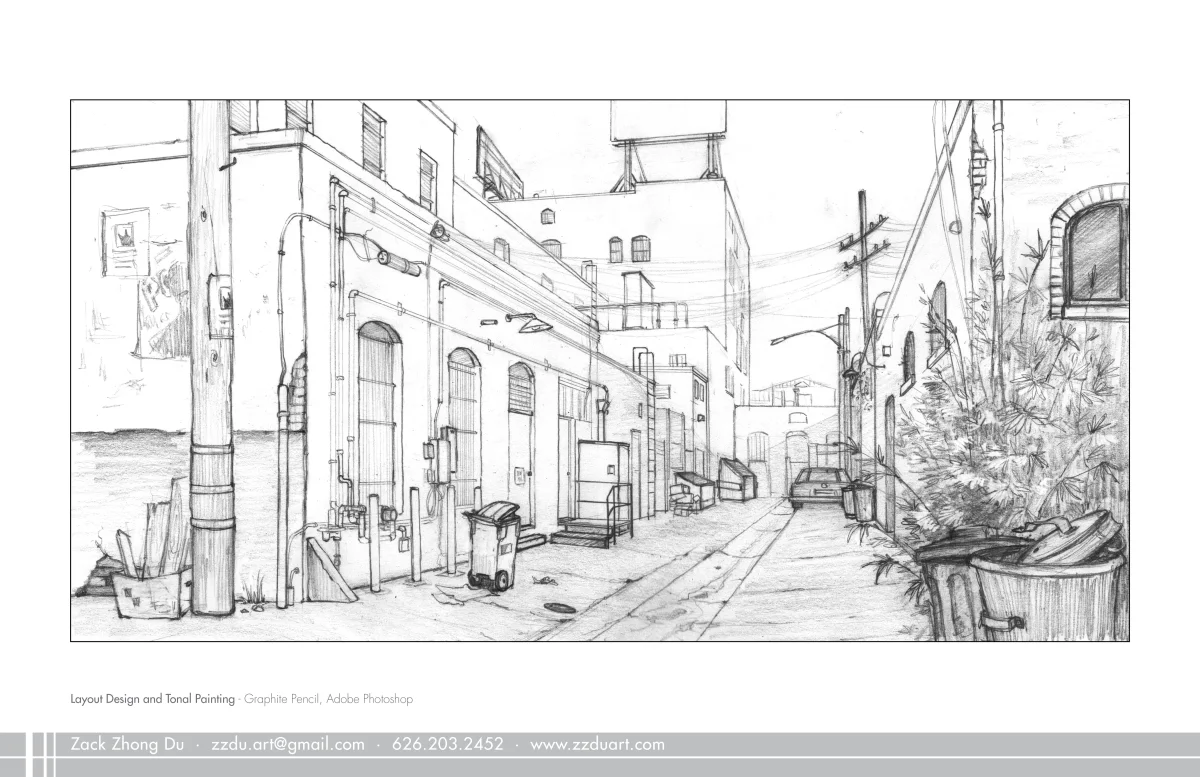Click the alley sketch artwork image
1200x777 pixels.
pyautogui.click(x=600, y=370)
